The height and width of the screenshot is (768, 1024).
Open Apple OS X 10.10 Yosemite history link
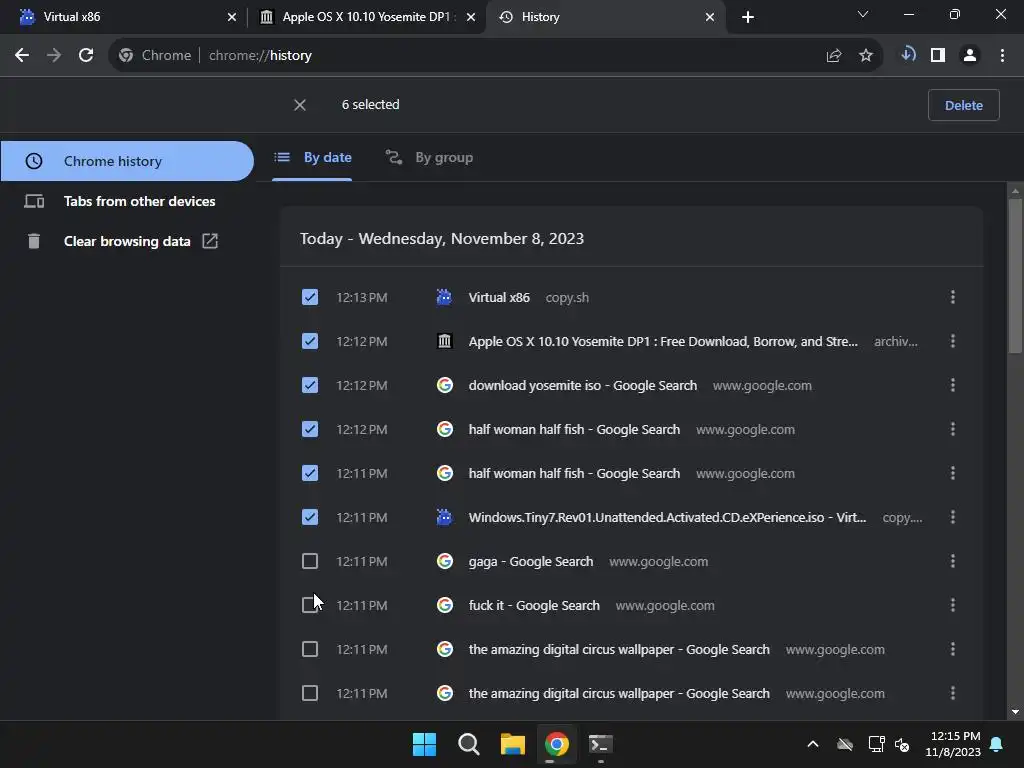click(x=663, y=341)
